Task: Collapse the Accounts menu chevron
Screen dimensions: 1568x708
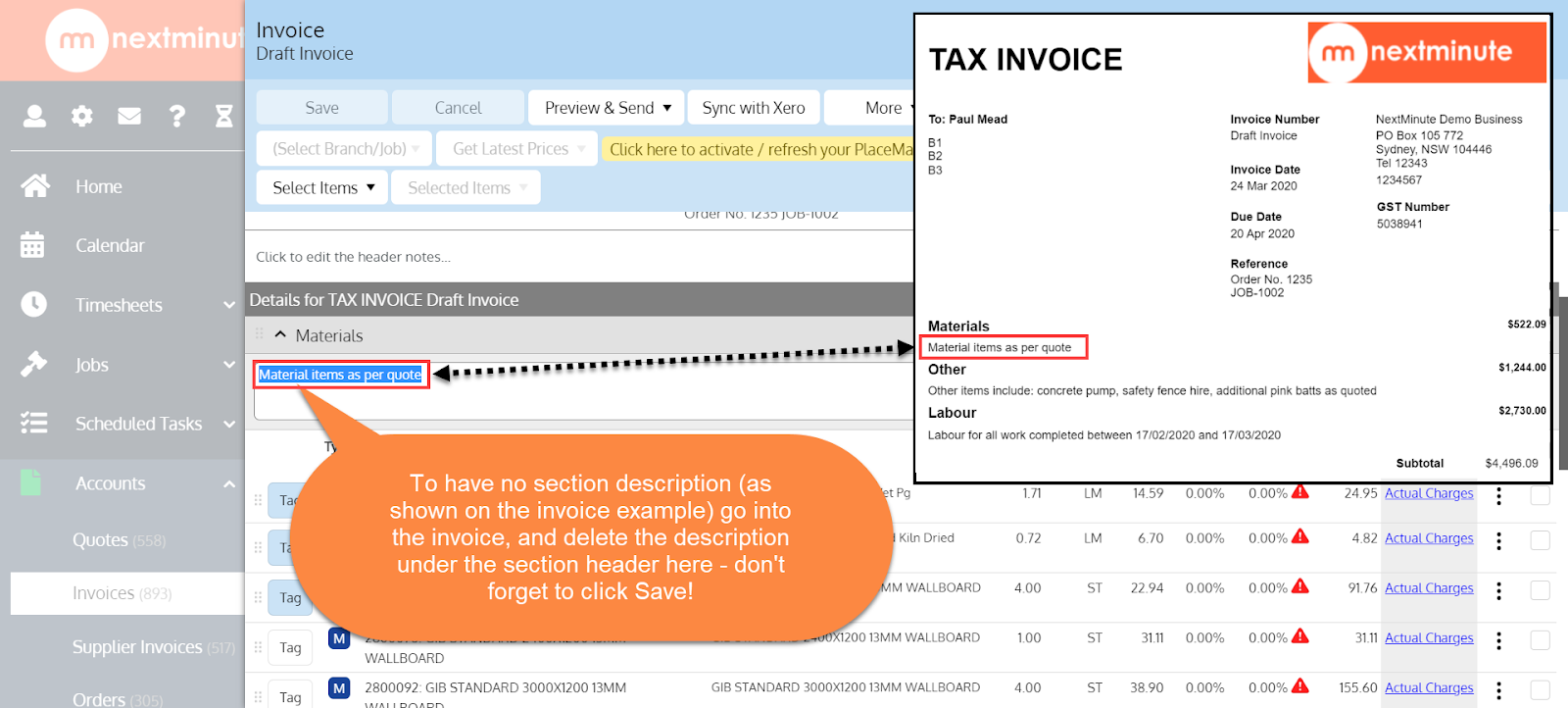Action: click(x=229, y=483)
